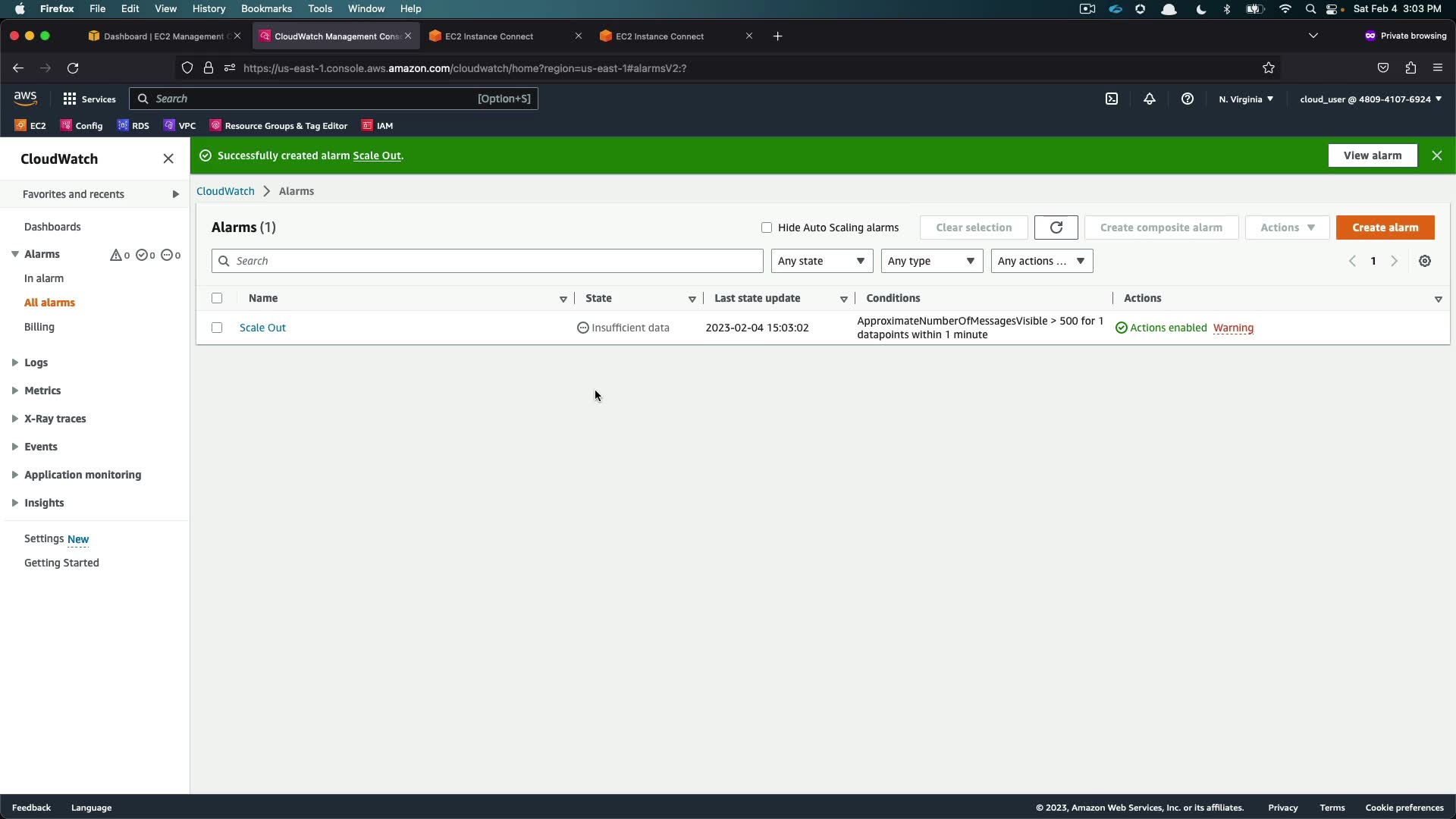Select the Scale Out alarm checkbox
Screen dimensions: 1456x819
pyautogui.click(x=217, y=328)
